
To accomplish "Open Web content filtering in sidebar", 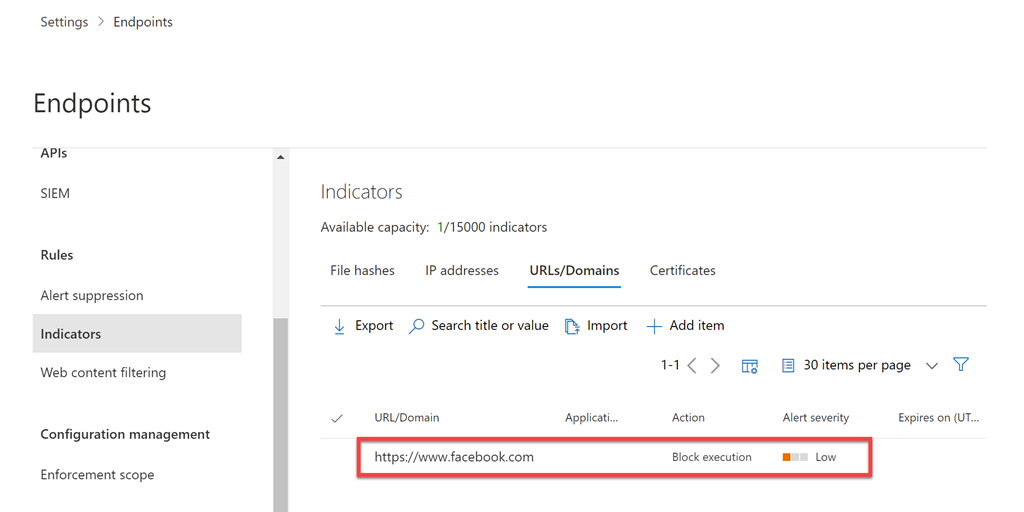I will point(103,373).
